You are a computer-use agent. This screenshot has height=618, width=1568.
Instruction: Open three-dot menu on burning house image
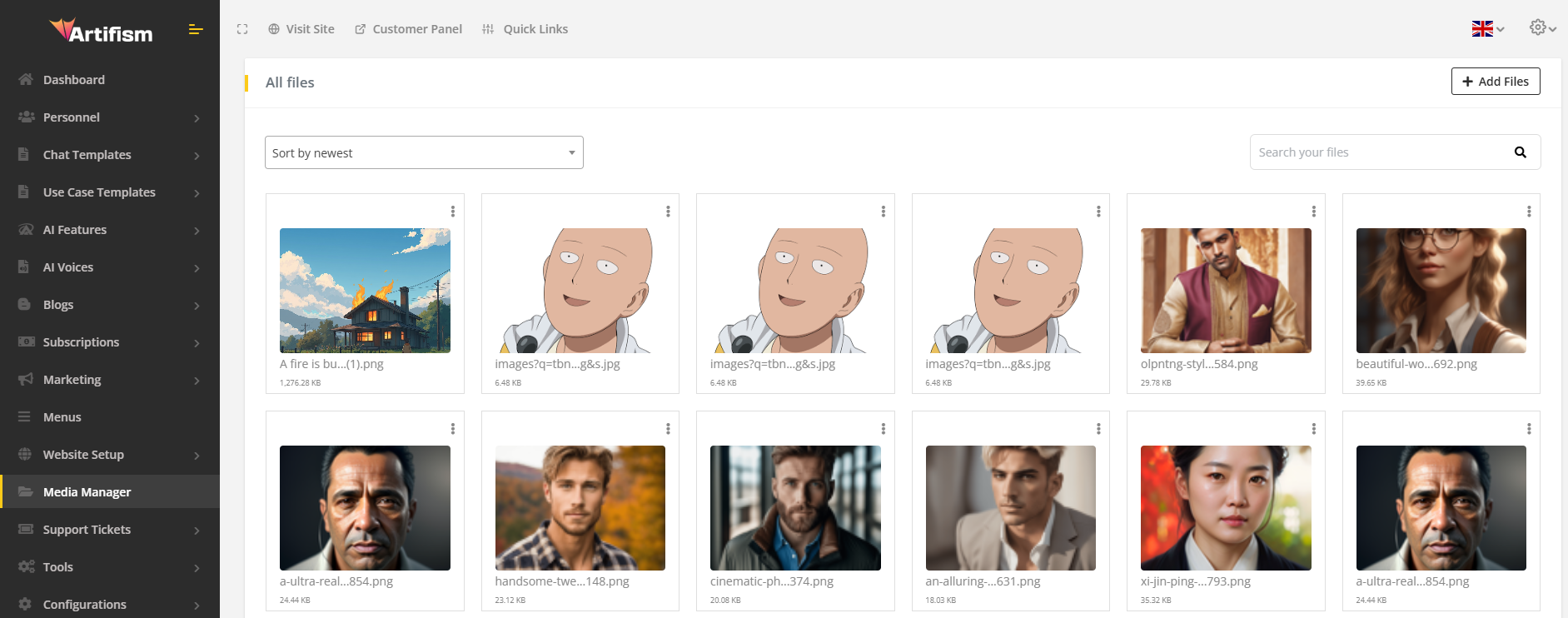(x=452, y=212)
